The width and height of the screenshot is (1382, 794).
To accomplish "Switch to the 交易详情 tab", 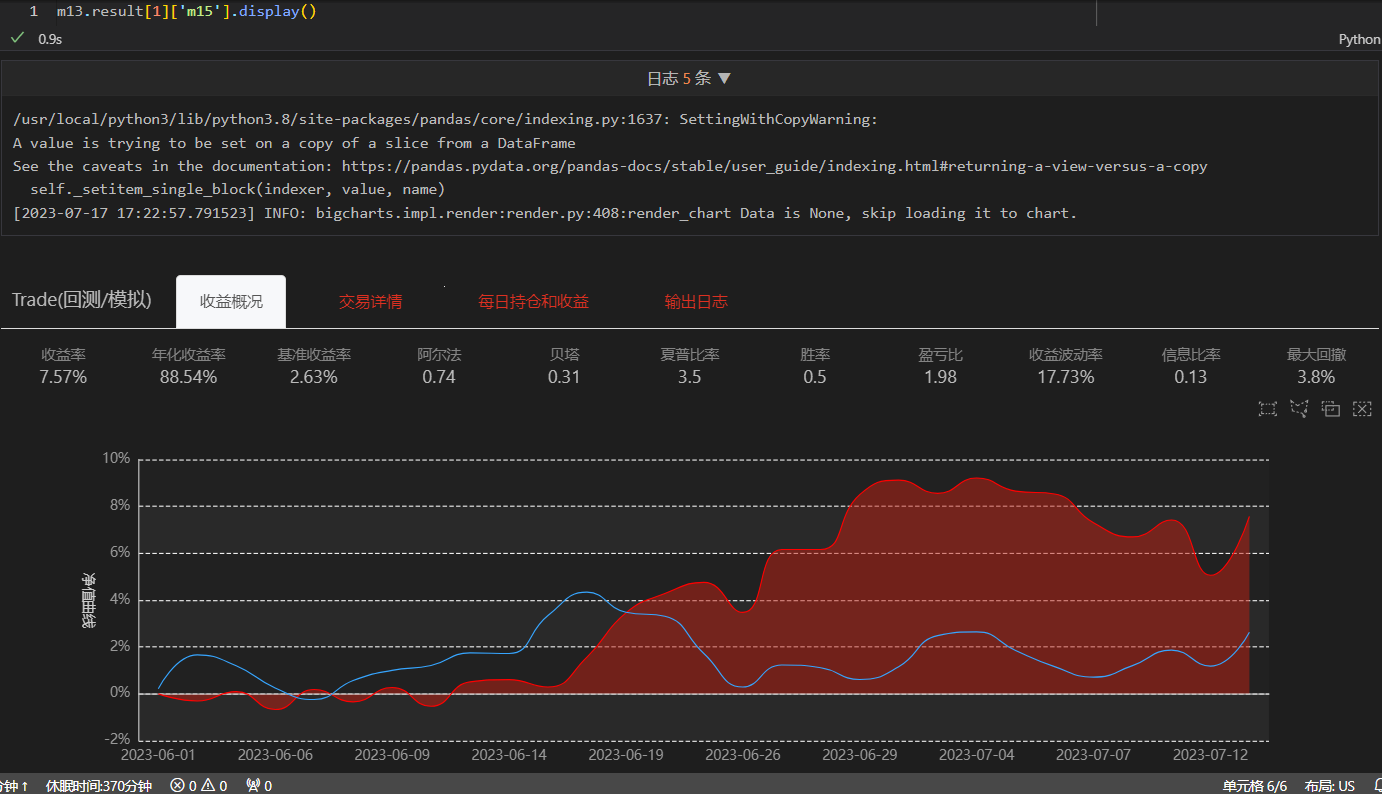I will (x=370, y=301).
